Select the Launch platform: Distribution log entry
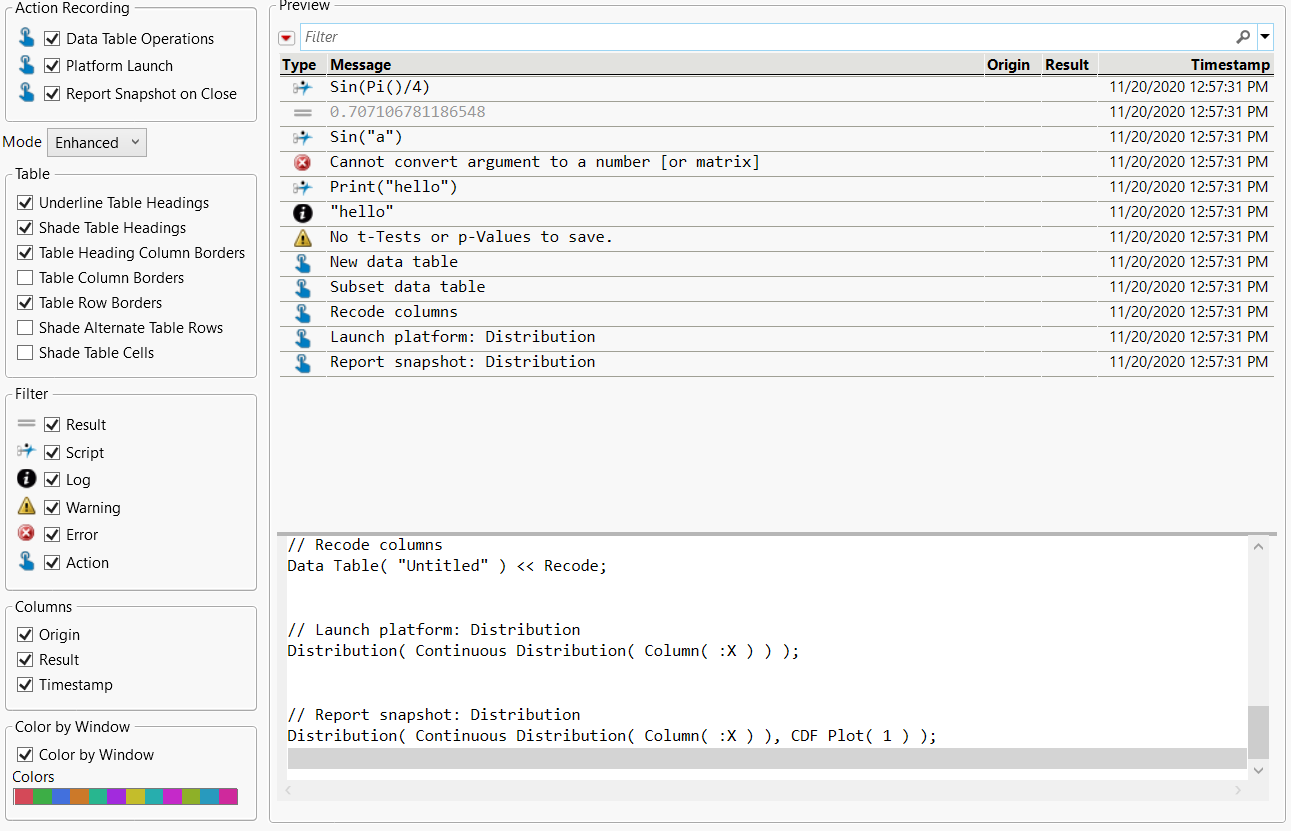 [460, 337]
